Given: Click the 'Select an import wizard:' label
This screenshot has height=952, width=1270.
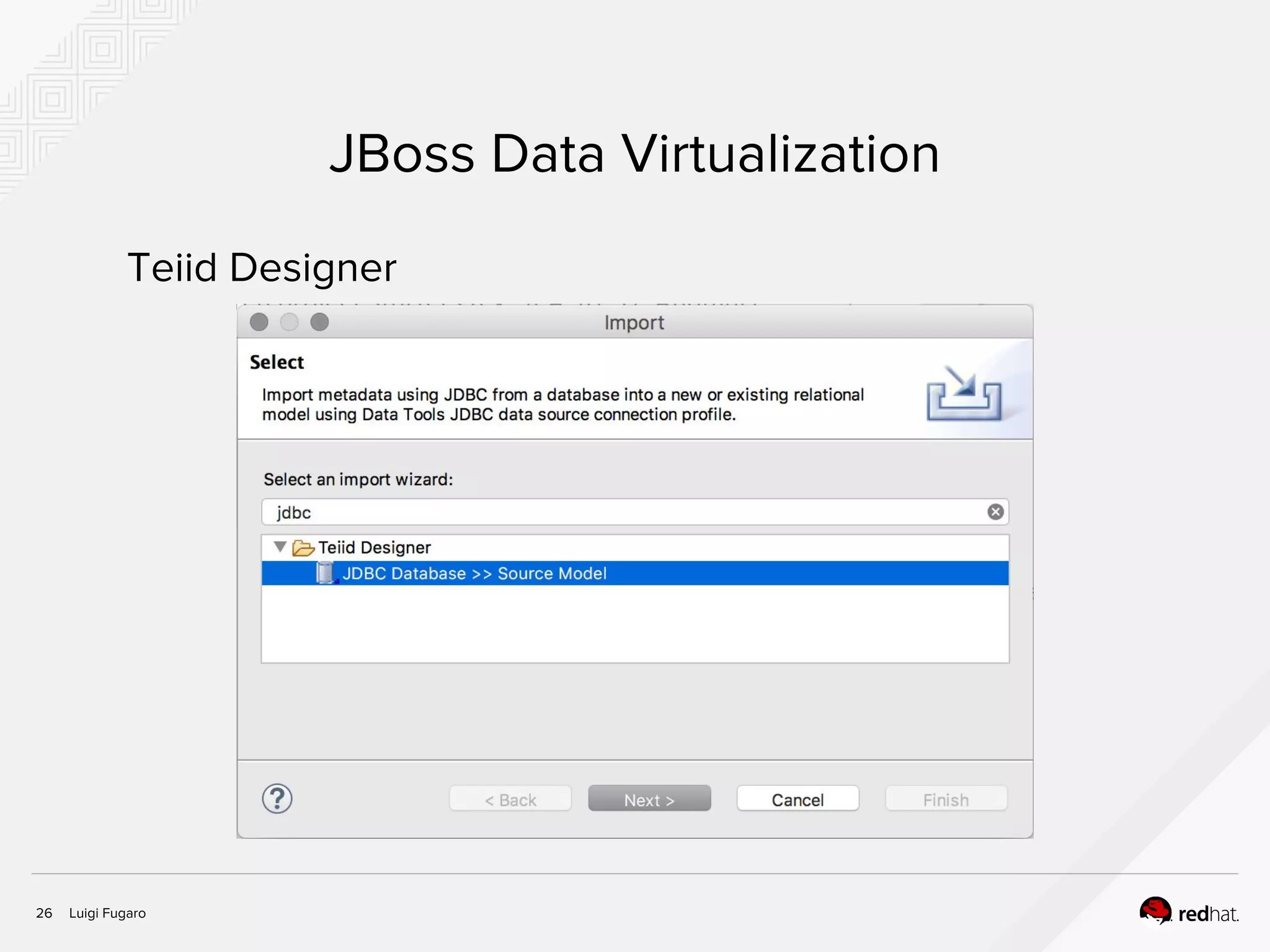Looking at the screenshot, I should [358, 480].
